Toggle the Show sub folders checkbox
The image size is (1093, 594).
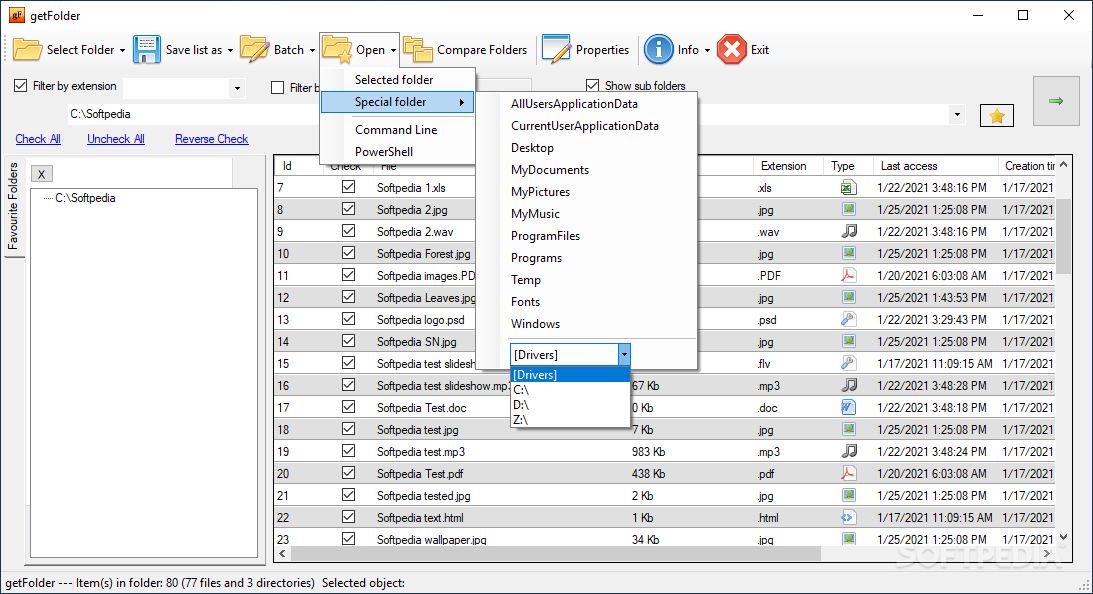(593, 86)
